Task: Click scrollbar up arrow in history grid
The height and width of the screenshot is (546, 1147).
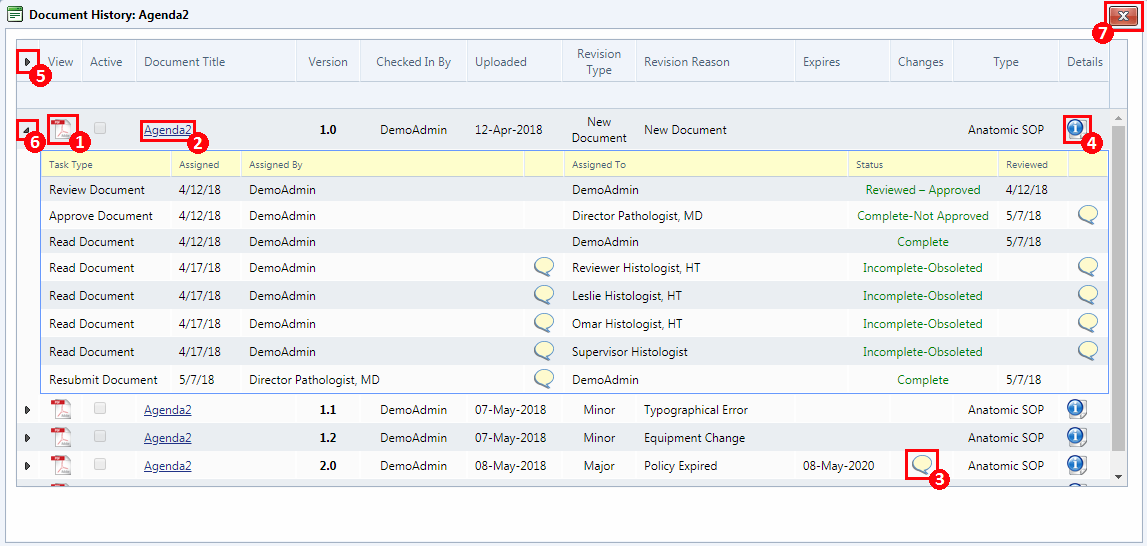Action: point(1117,118)
